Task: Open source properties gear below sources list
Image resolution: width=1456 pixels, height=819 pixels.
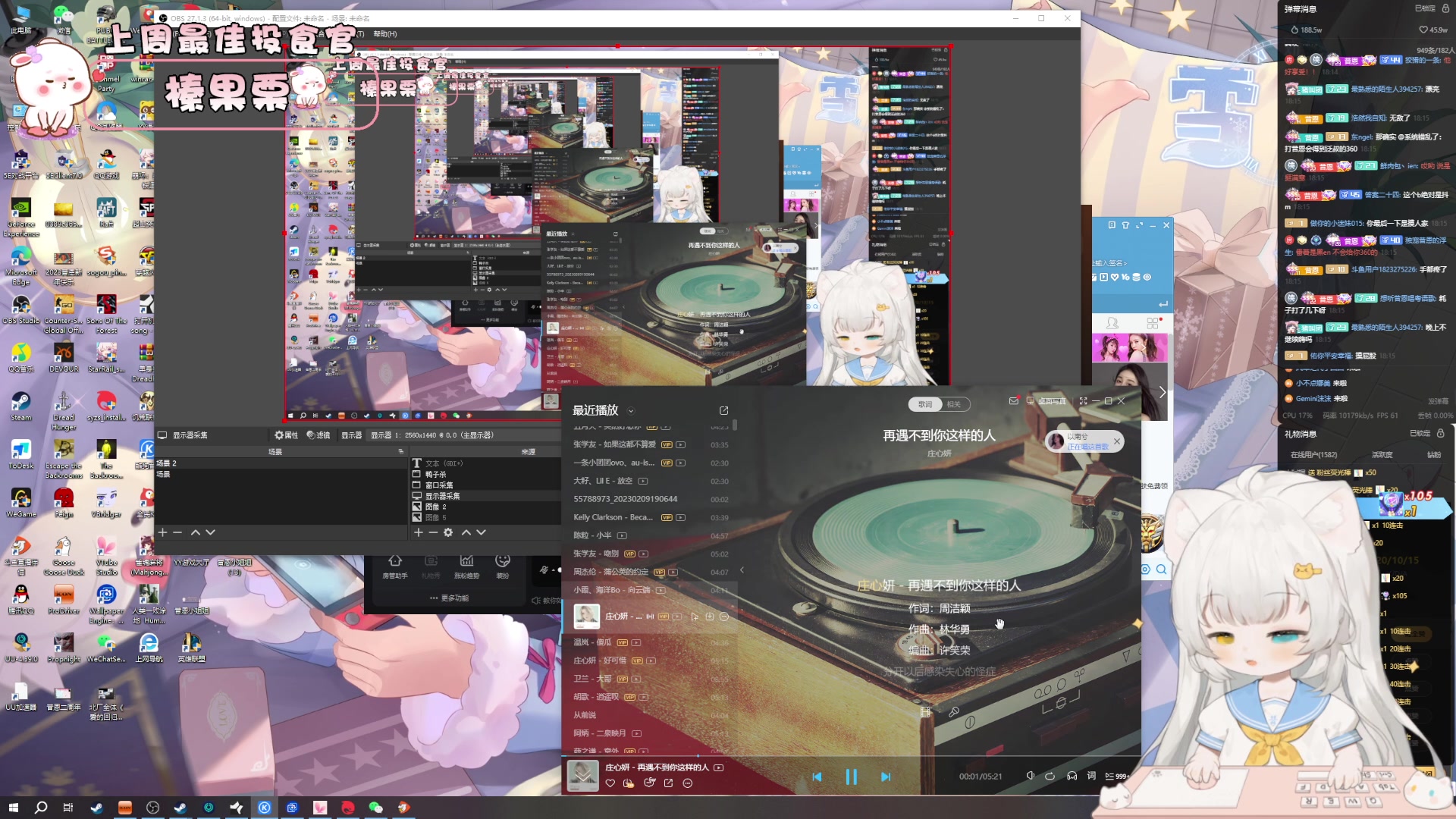Action: point(448,532)
